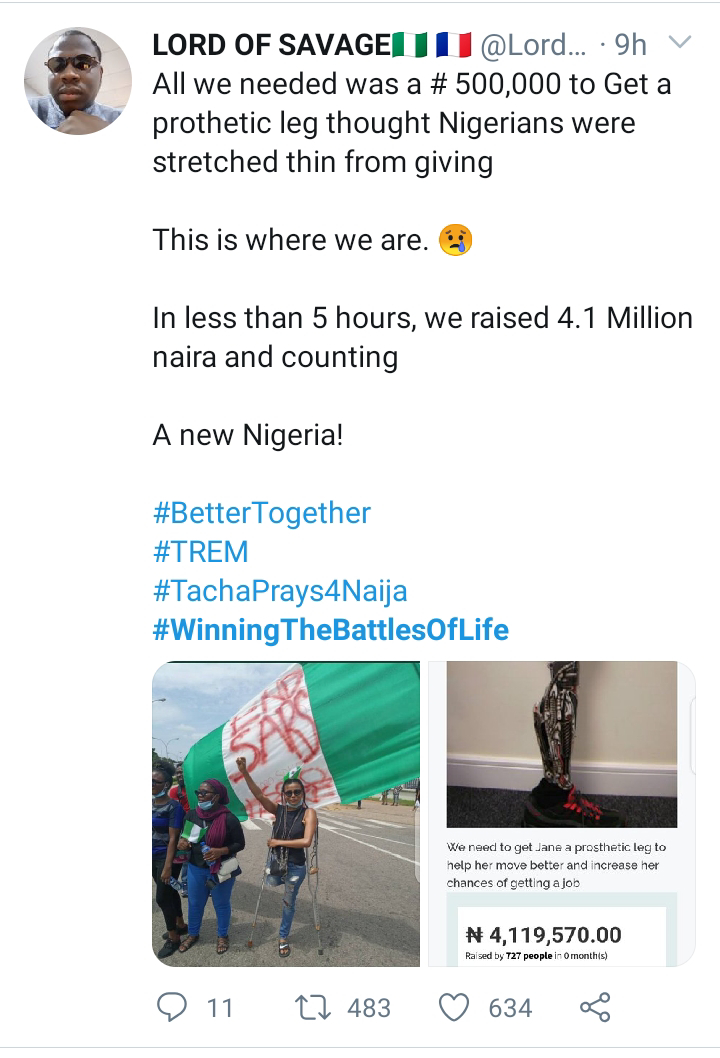Screen dimensions: 720x1058
Task: Open the tweet options chevron menu
Action: click(679, 44)
